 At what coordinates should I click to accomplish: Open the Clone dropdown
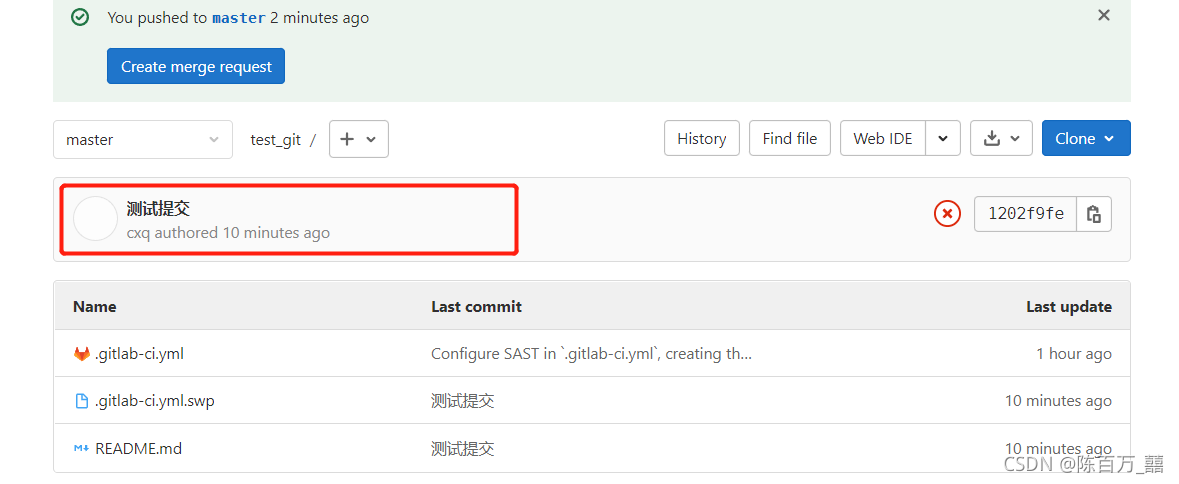coord(1086,138)
